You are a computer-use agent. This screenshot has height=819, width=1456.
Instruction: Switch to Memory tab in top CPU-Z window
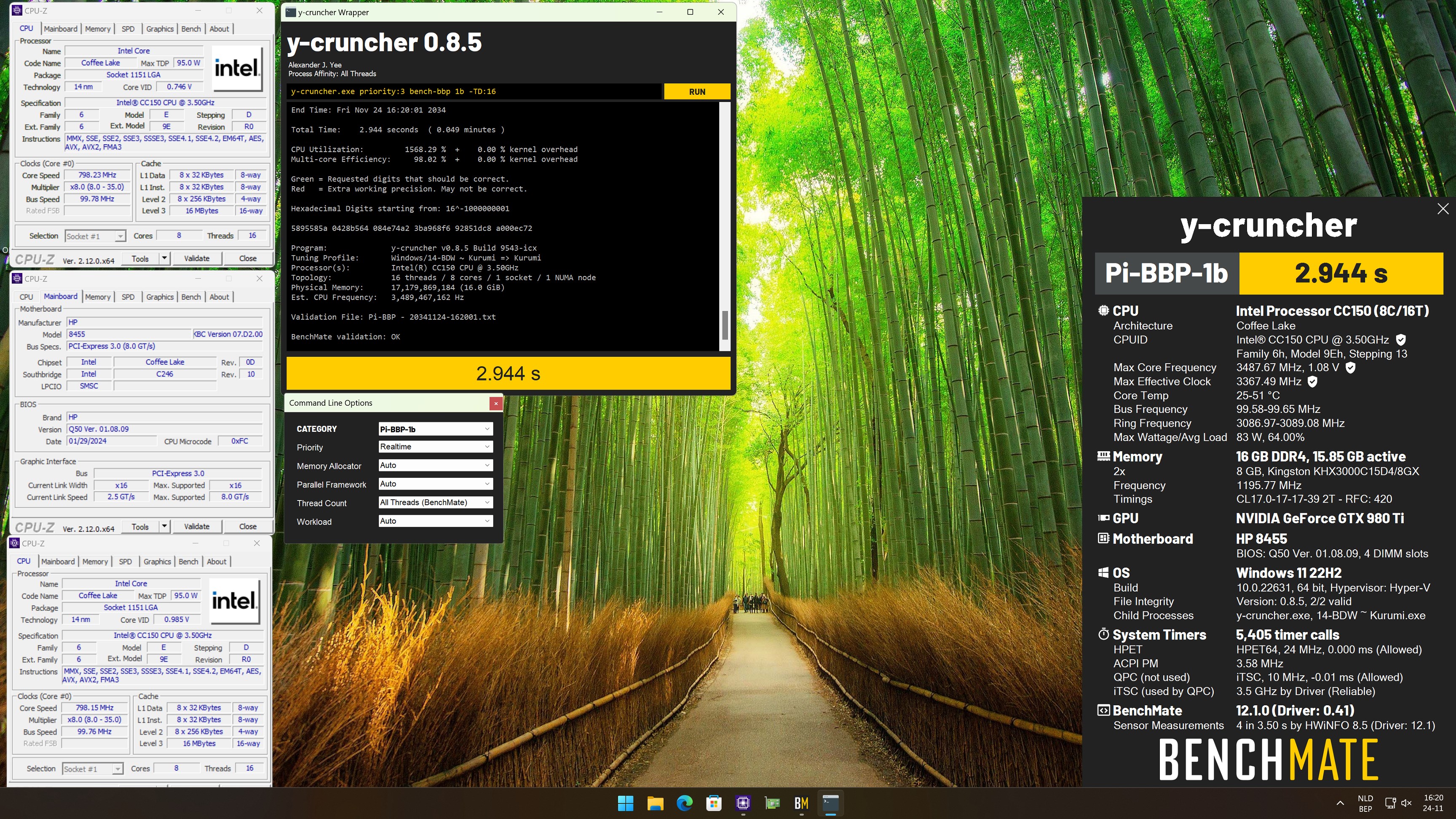click(x=98, y=29)
